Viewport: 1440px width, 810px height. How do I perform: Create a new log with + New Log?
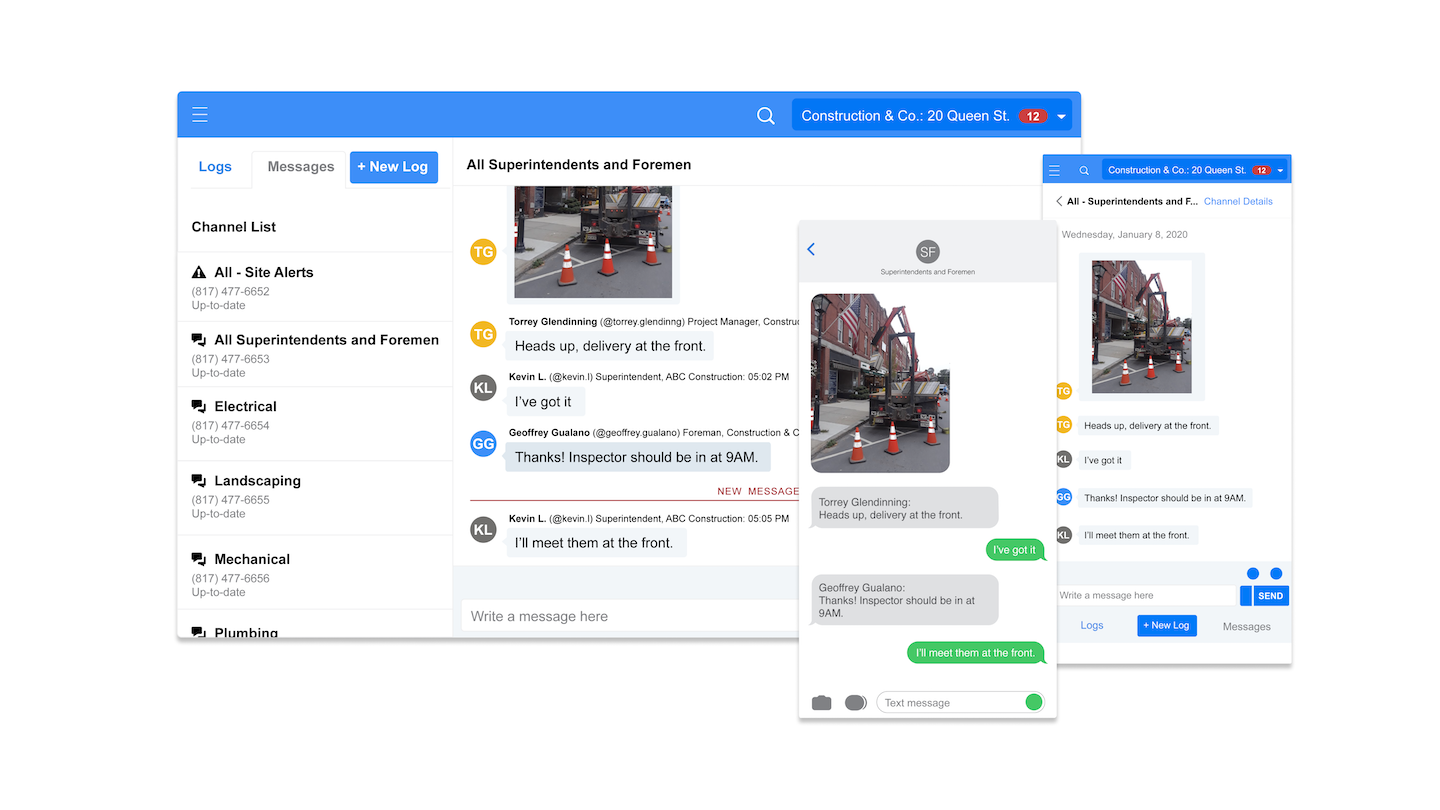click(393, 167)
